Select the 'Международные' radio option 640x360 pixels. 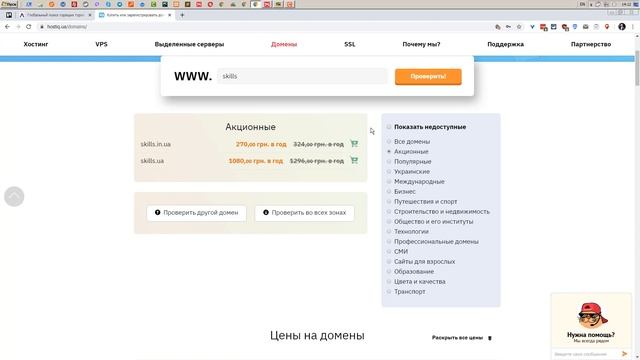coord(389,181)
